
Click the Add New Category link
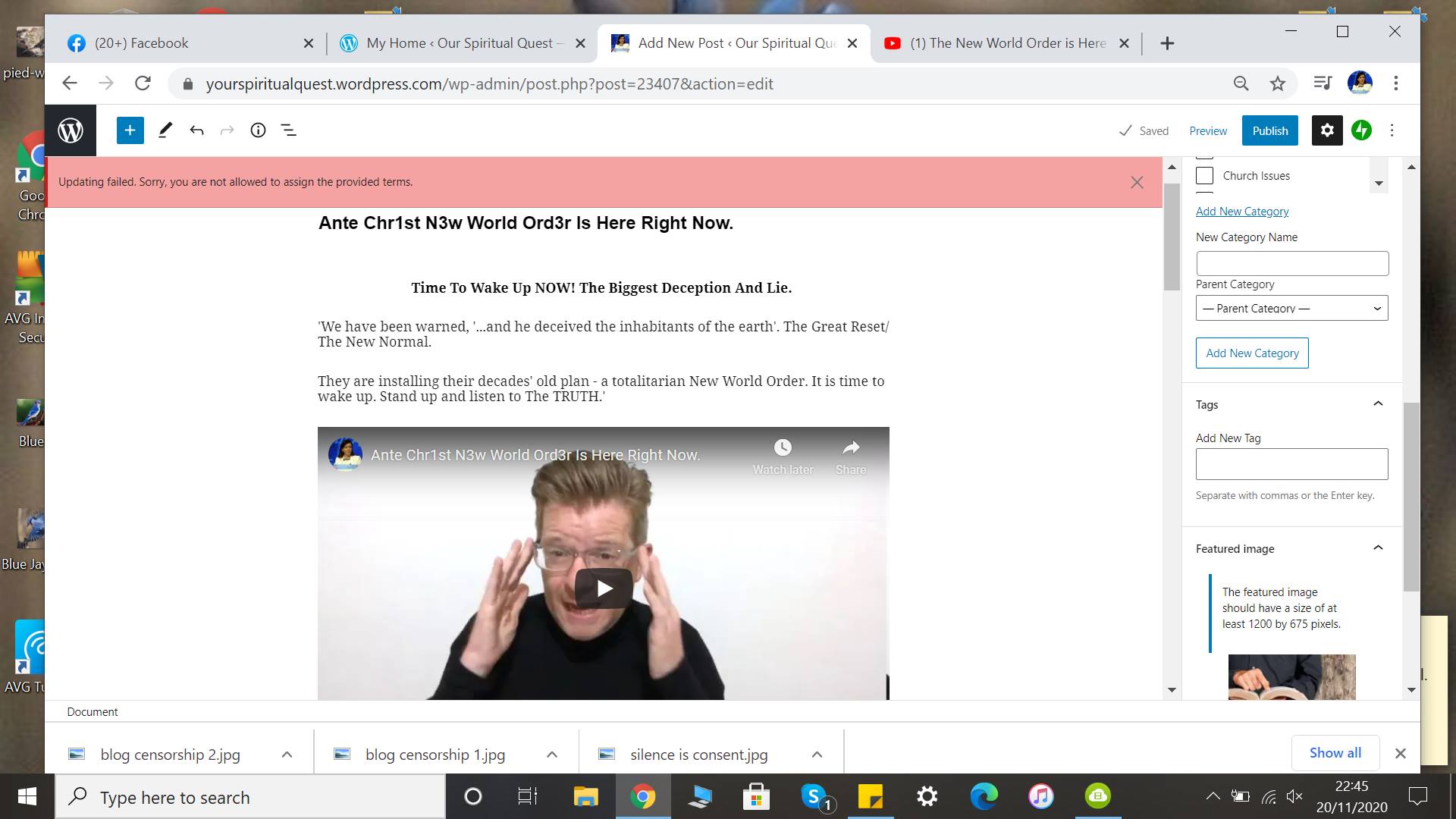coord(1241,212)
